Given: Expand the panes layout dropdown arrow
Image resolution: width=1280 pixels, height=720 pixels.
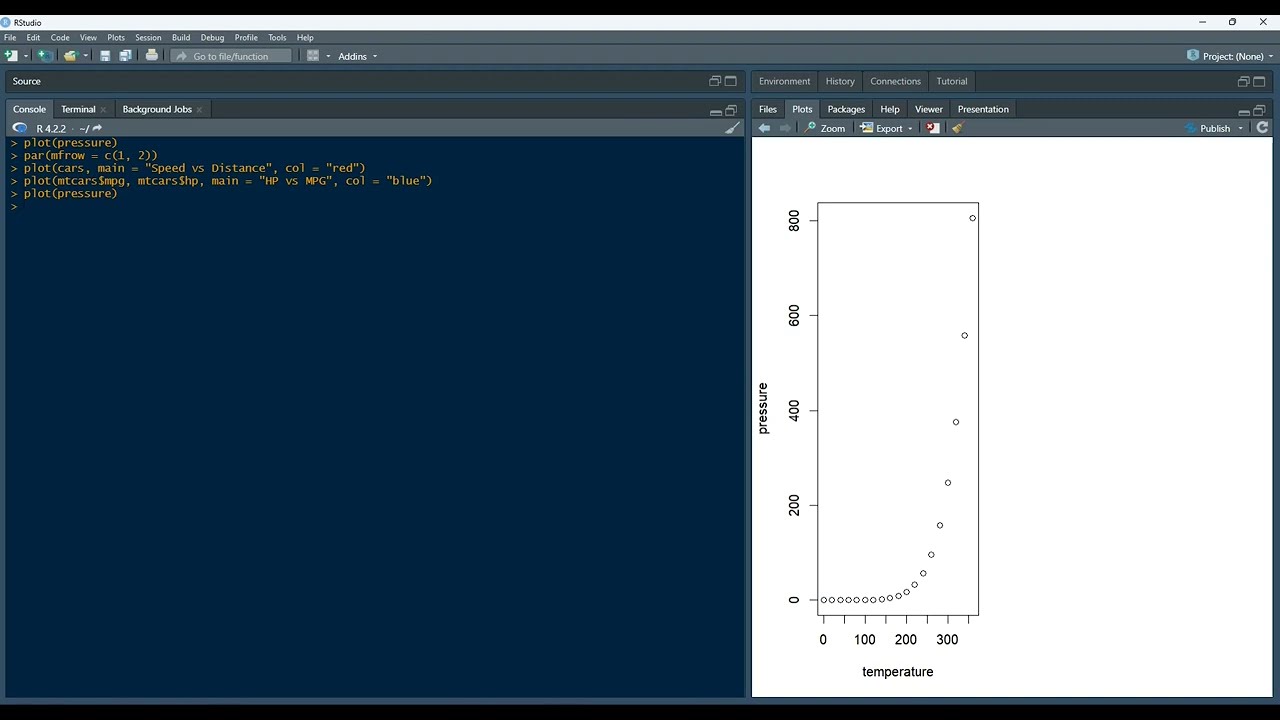Looking at the screenshot, I should [x=328, y=56].
